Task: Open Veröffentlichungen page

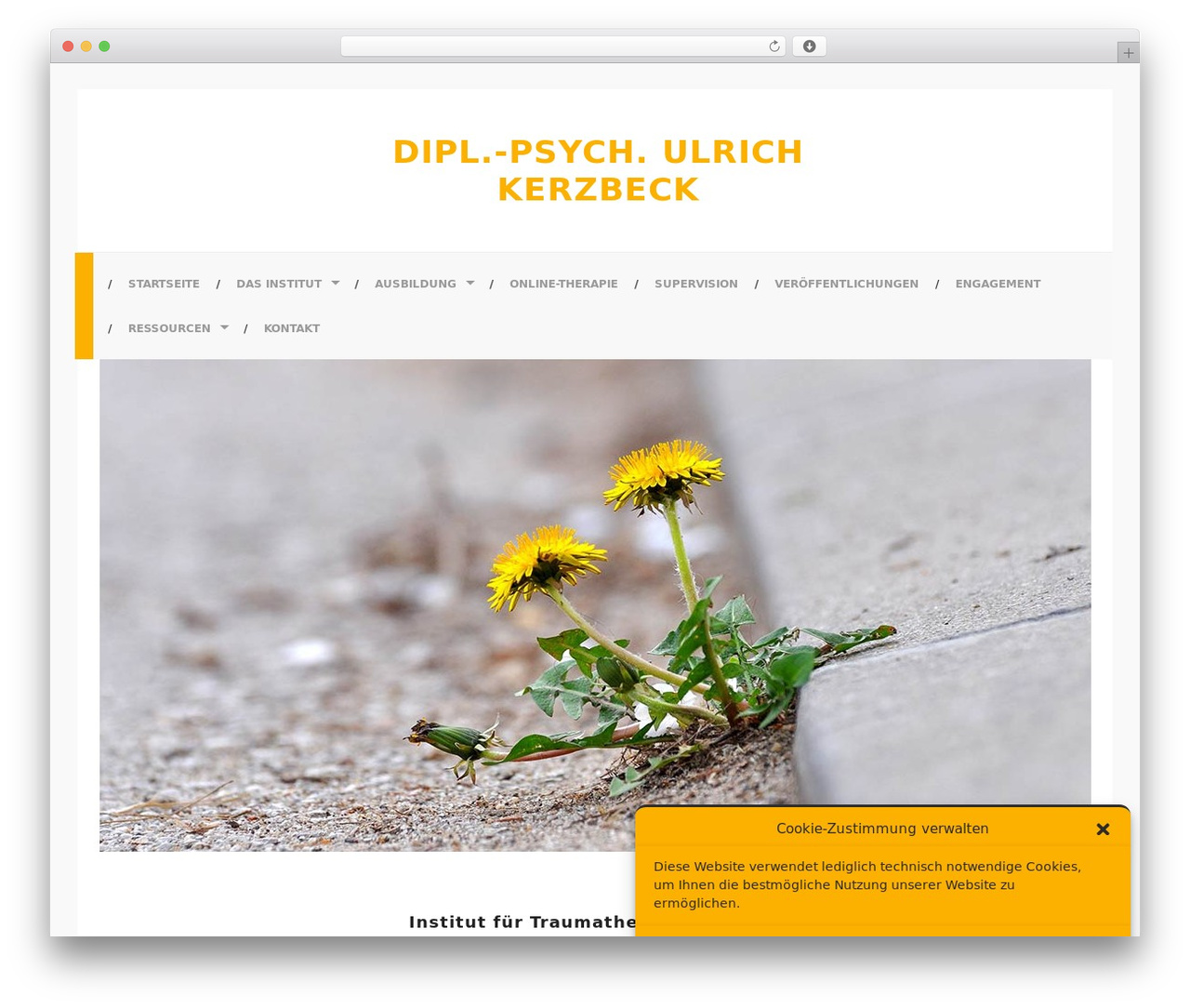Action: click(x=846, y=284)
